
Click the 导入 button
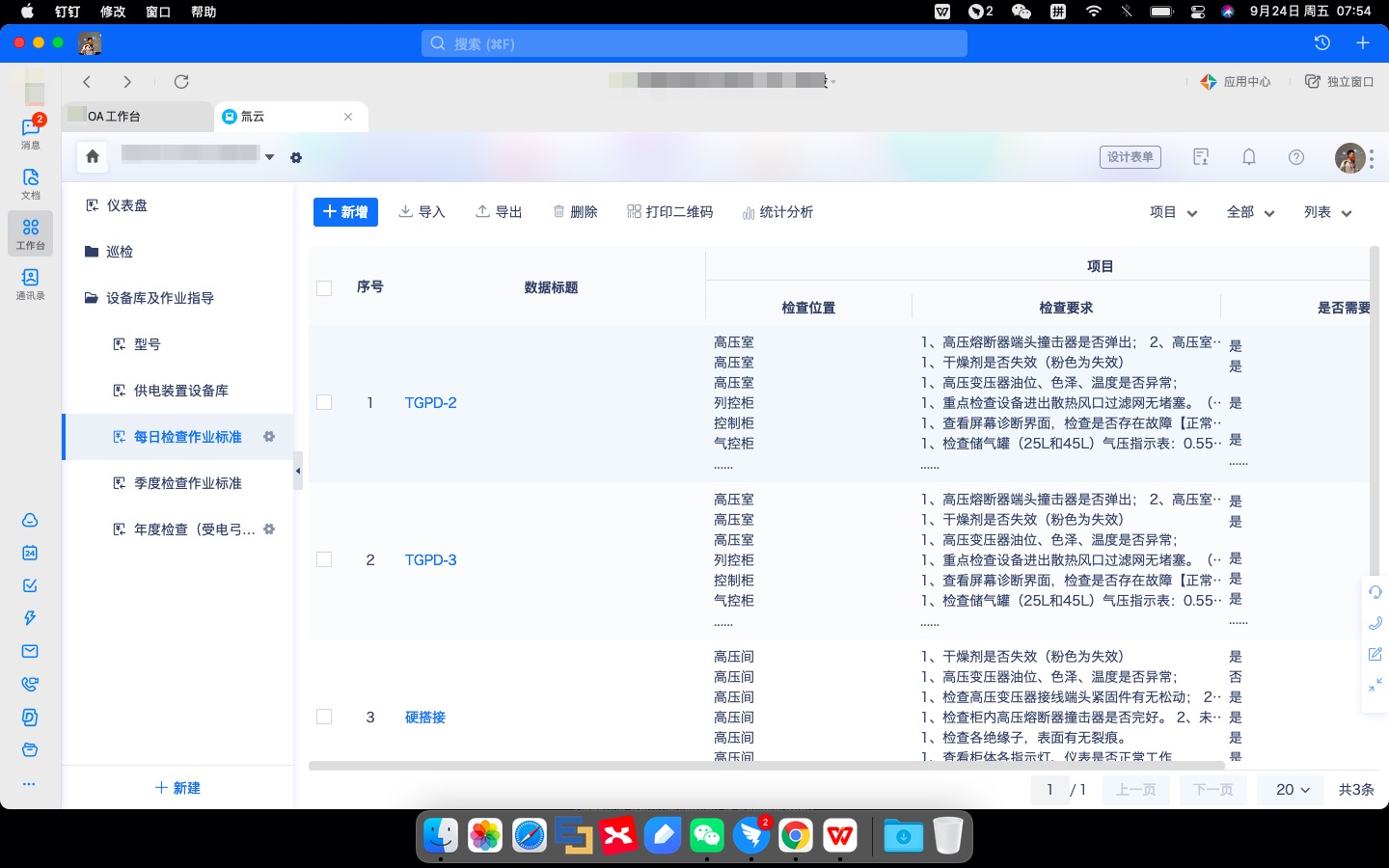[x=422, y=212]
